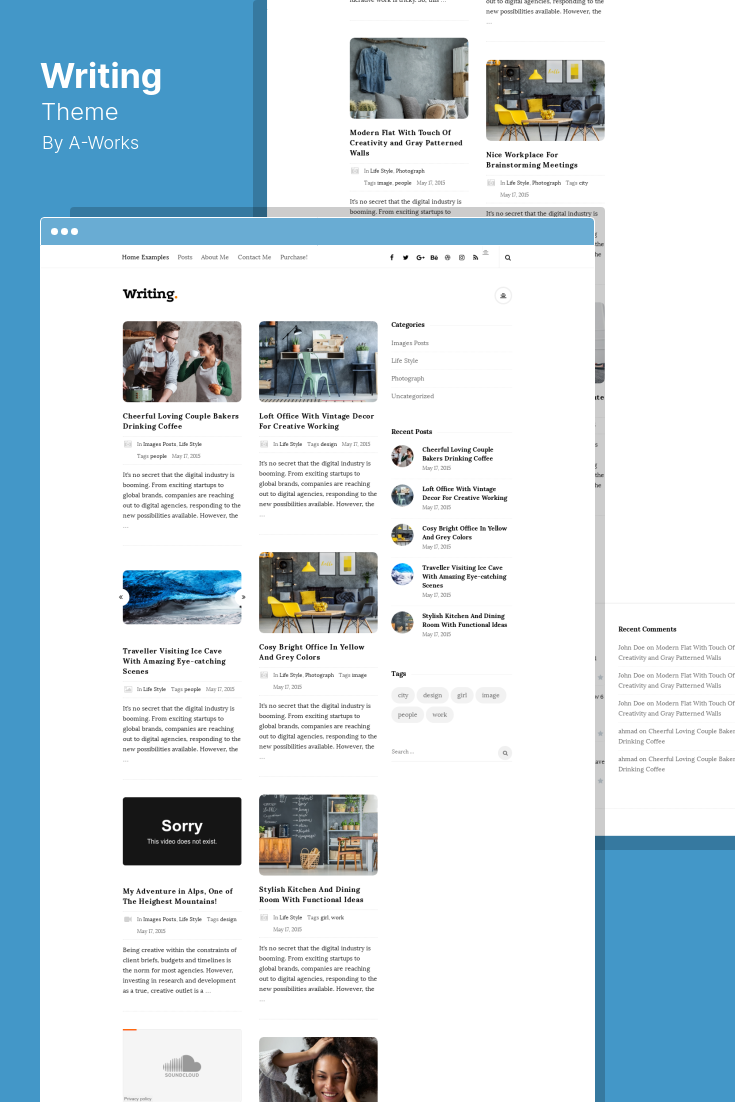Open the Dribbble social icon
The height and width of the screenshot is (1102, 735).
click(x=448, y=258)
